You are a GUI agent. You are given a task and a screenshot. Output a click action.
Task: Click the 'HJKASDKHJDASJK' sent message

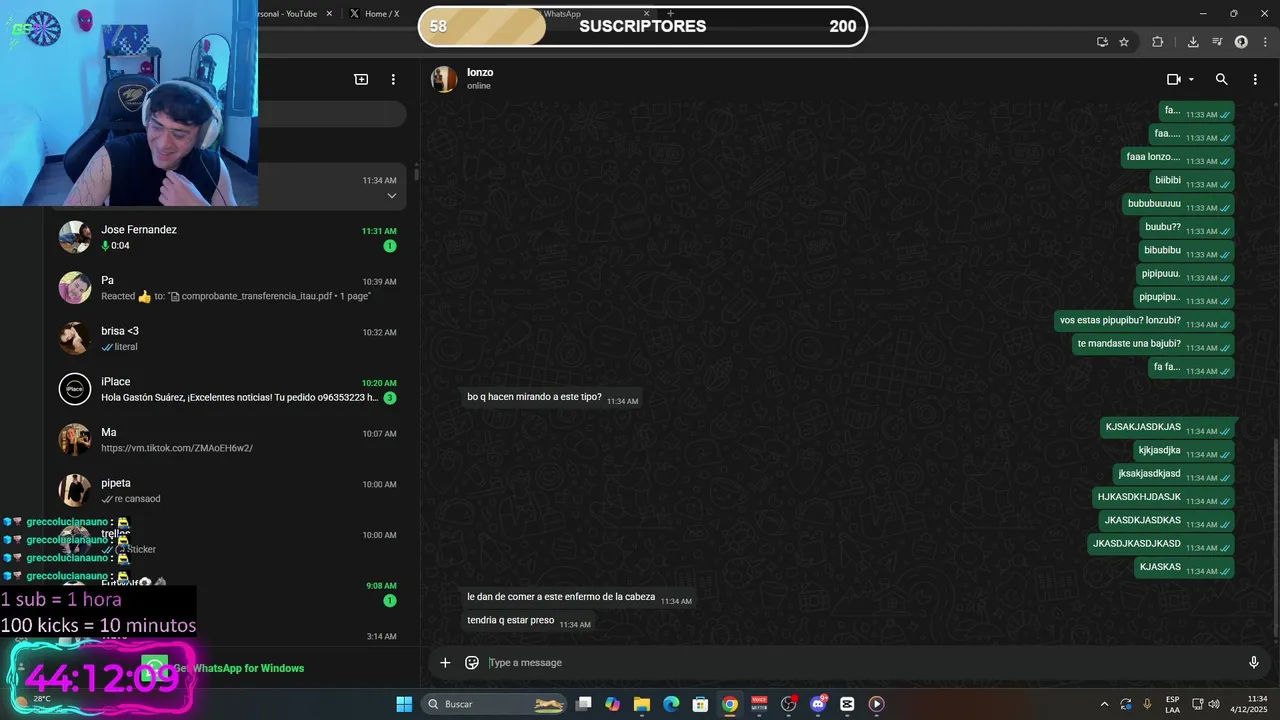click(x=1162, y=497)
